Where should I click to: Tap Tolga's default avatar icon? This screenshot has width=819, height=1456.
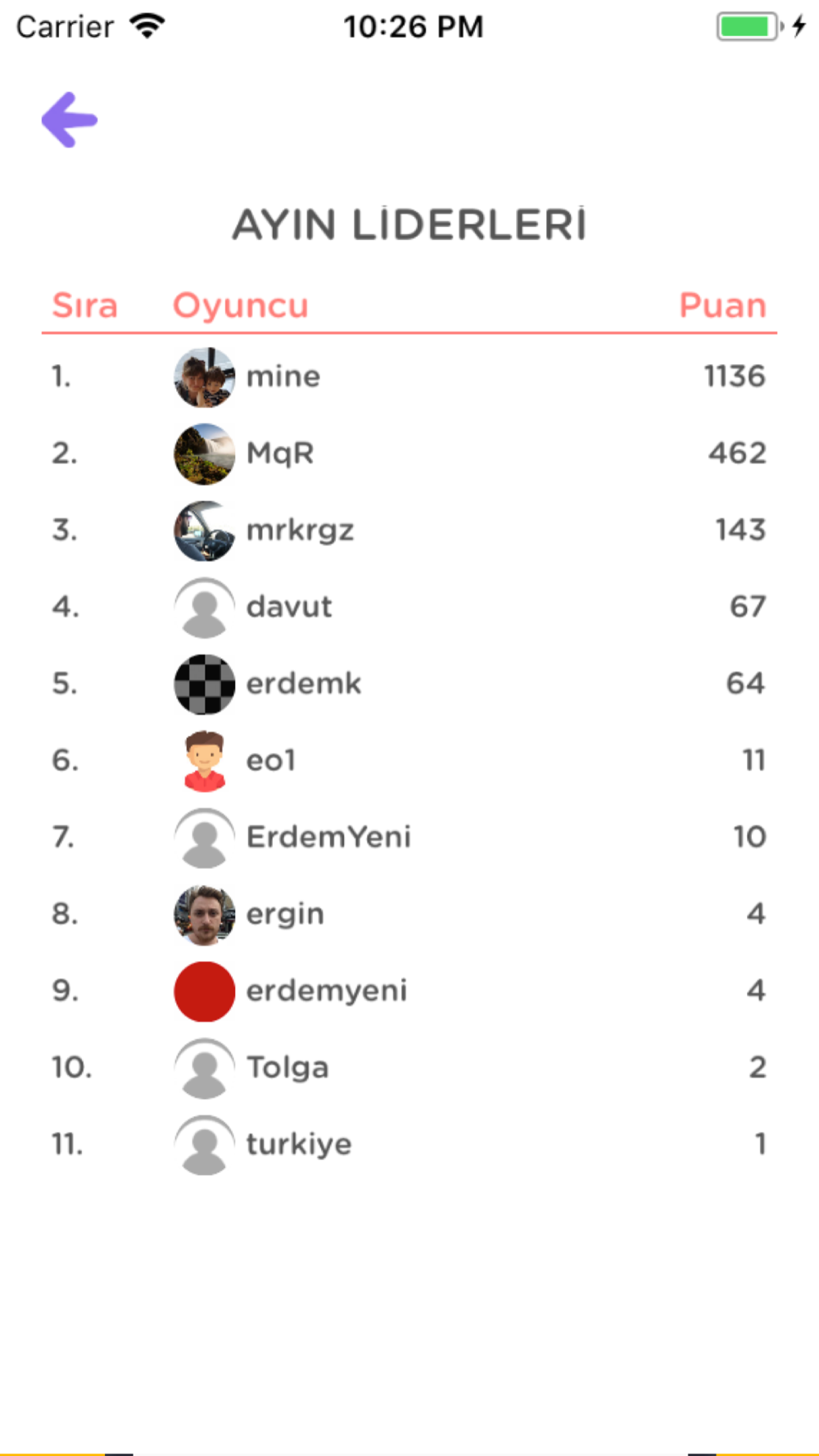(204, 1068)
